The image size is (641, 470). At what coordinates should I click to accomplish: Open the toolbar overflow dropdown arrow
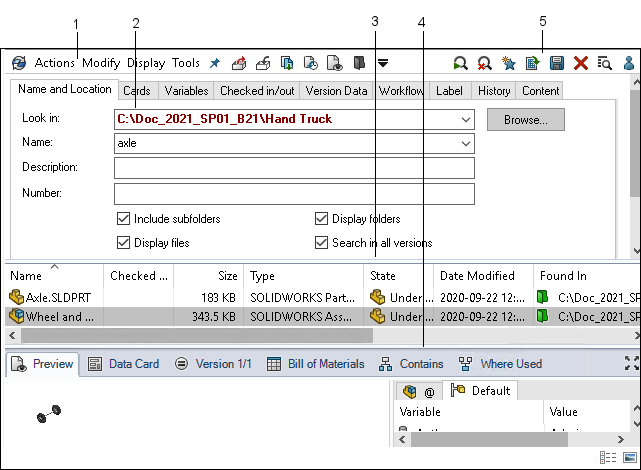click(383, 63)
